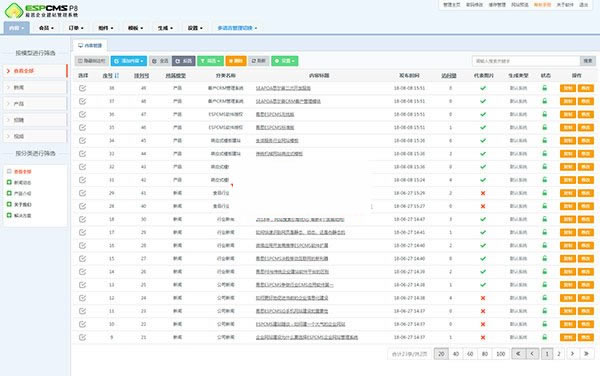Click the green checkmark image icon in ID 34 row
The image size is (600, 376).
[x=483, y=141]
